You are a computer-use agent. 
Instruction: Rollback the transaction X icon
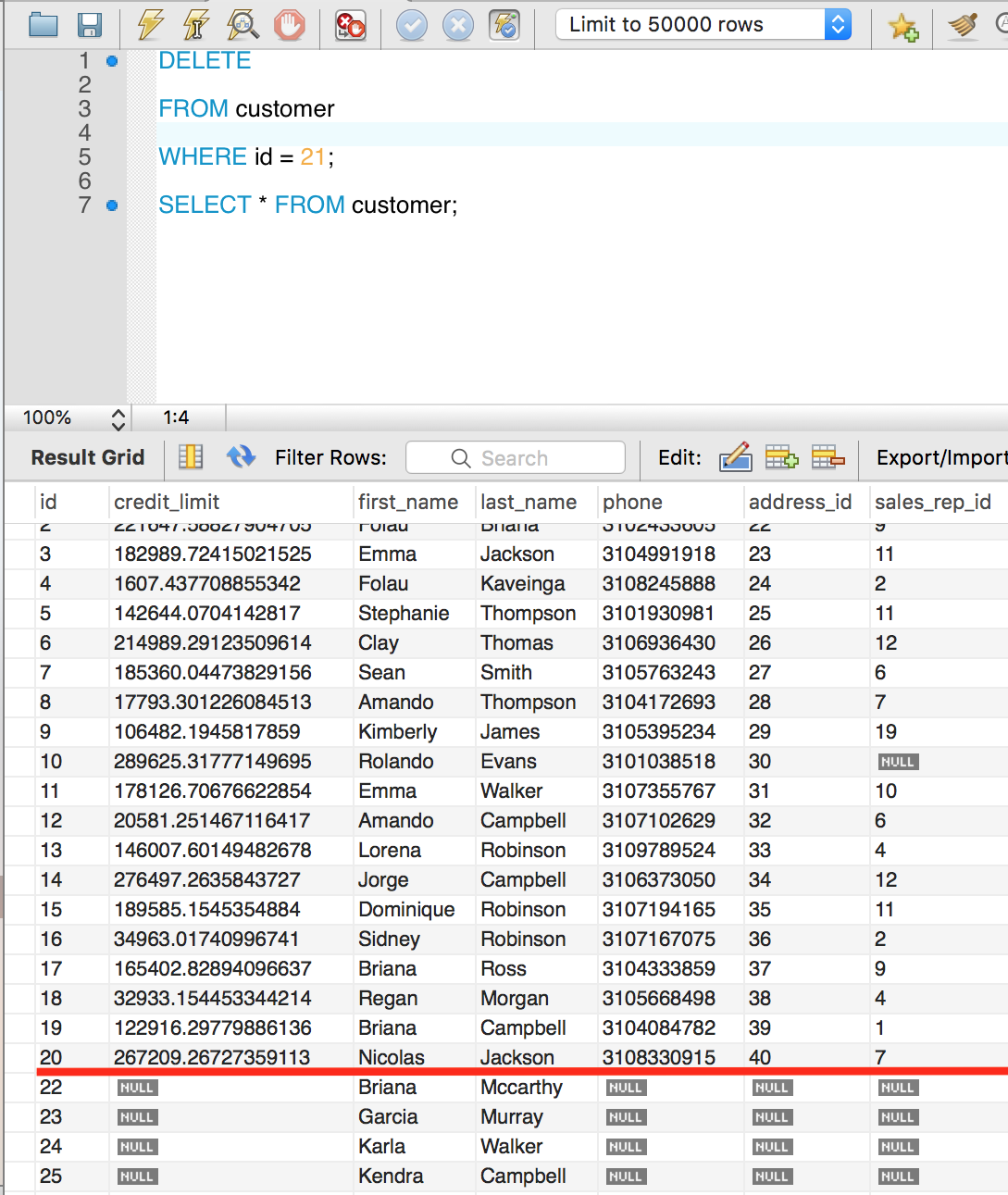(x=458, y=25)
